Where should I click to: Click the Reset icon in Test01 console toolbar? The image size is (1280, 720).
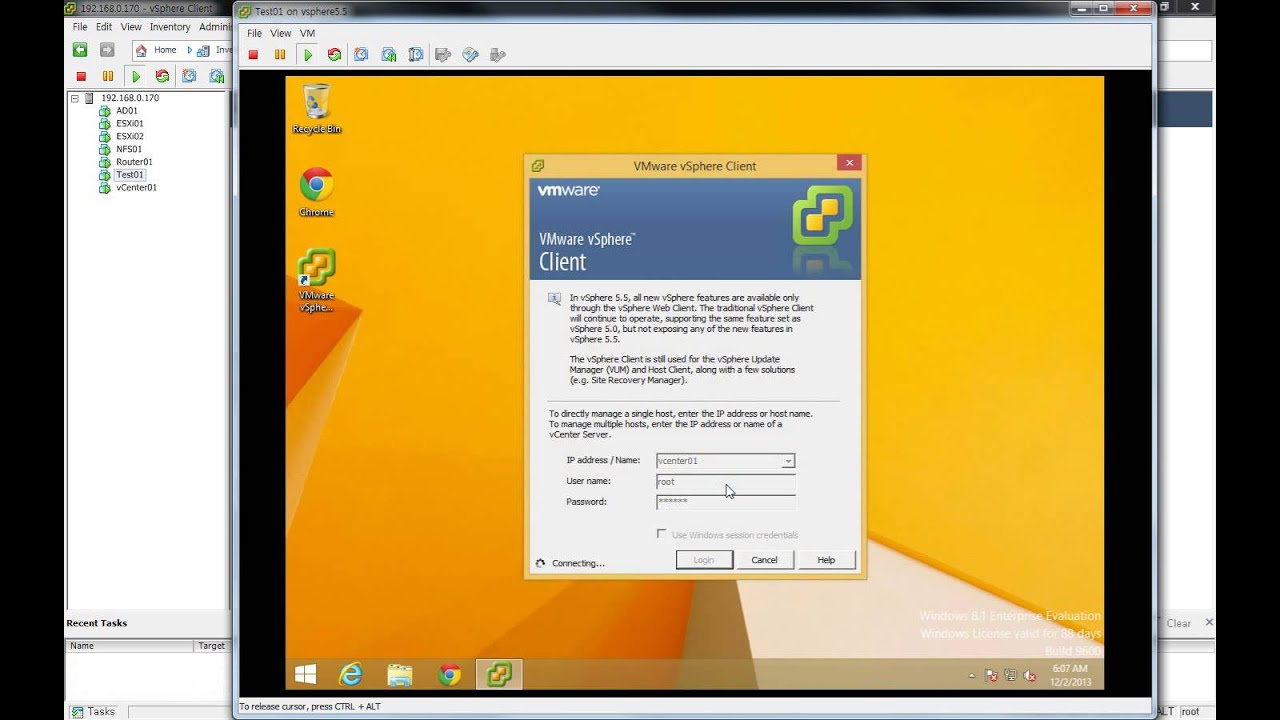coord(334,55)
